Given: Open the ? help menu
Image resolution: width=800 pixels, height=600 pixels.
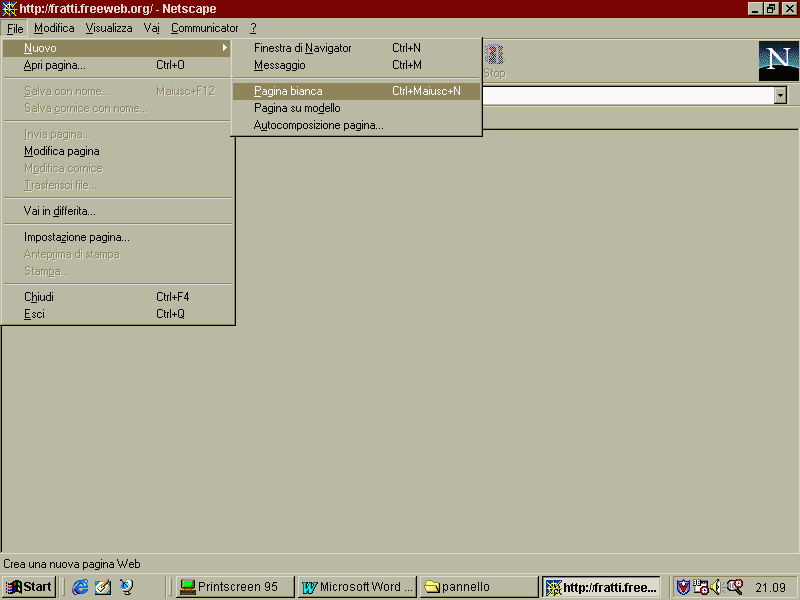Looking at the screenshot, I should pyautogui.click(x=253, y=28).
